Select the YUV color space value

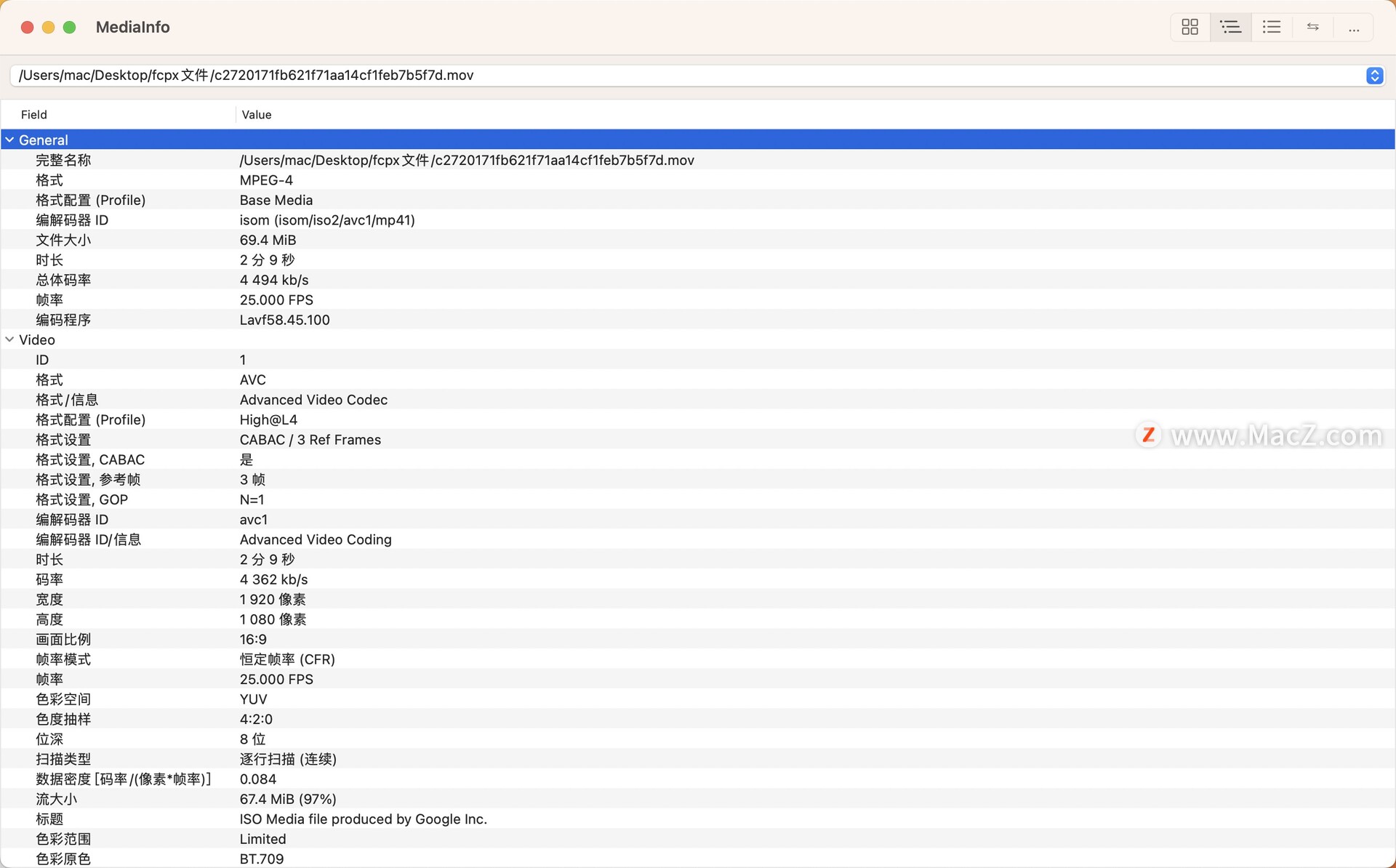pos(254,699)
